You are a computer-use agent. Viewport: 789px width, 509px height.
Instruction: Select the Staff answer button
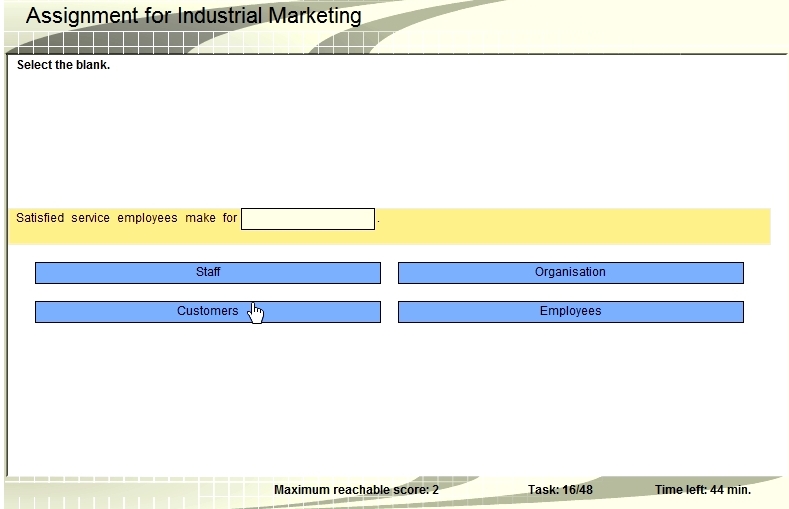pyautogui.click(x=208, y=273)
